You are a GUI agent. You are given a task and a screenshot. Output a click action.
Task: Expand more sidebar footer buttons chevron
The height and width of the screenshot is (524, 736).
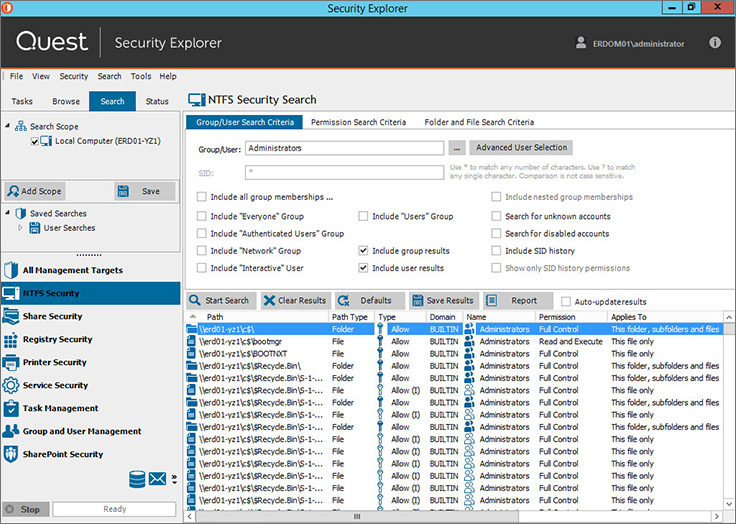coord(174,479)
